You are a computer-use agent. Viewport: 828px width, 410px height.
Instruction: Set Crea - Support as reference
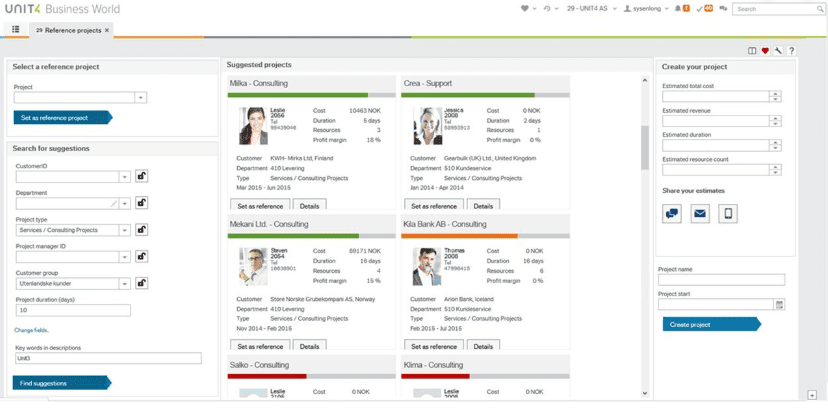click(x=434, y=206)
